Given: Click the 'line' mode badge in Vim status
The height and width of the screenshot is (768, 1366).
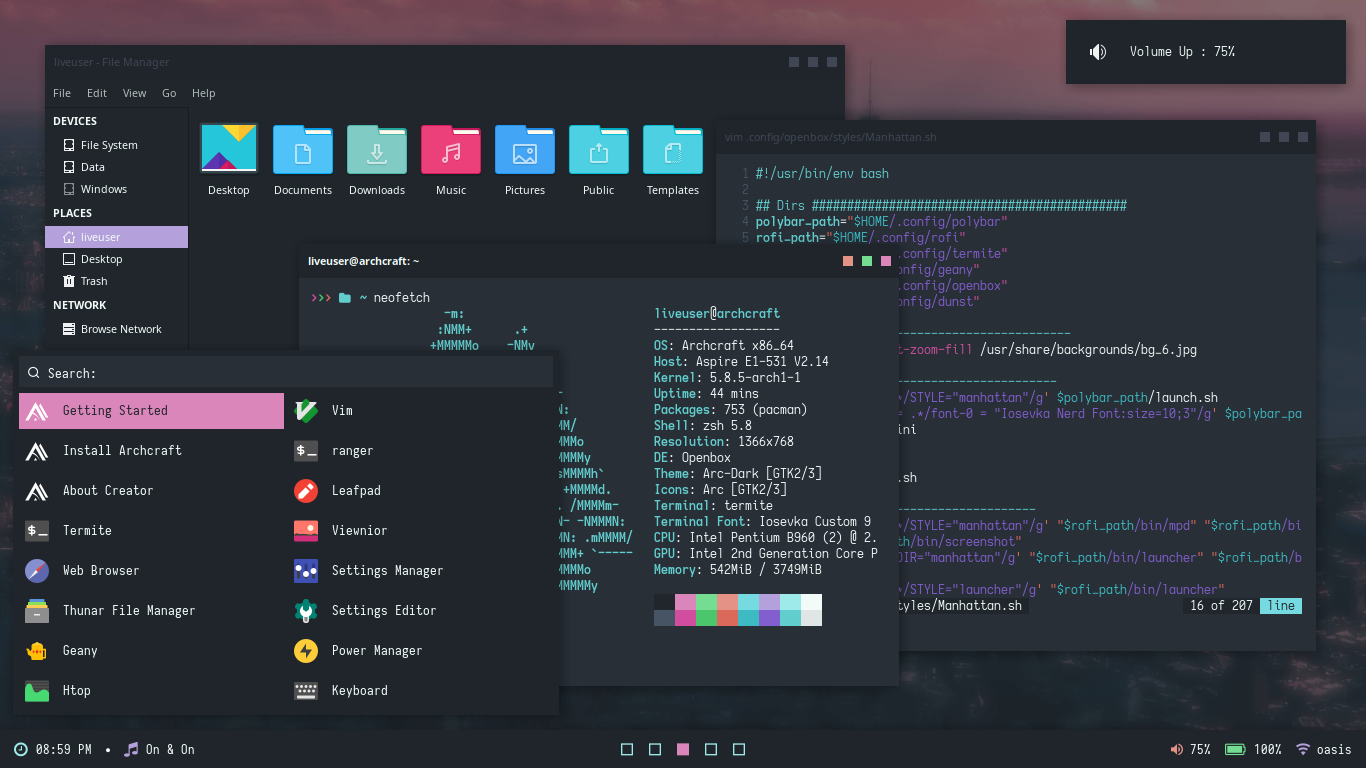Looking at the screenshot, I should [x=1281, y=606].
